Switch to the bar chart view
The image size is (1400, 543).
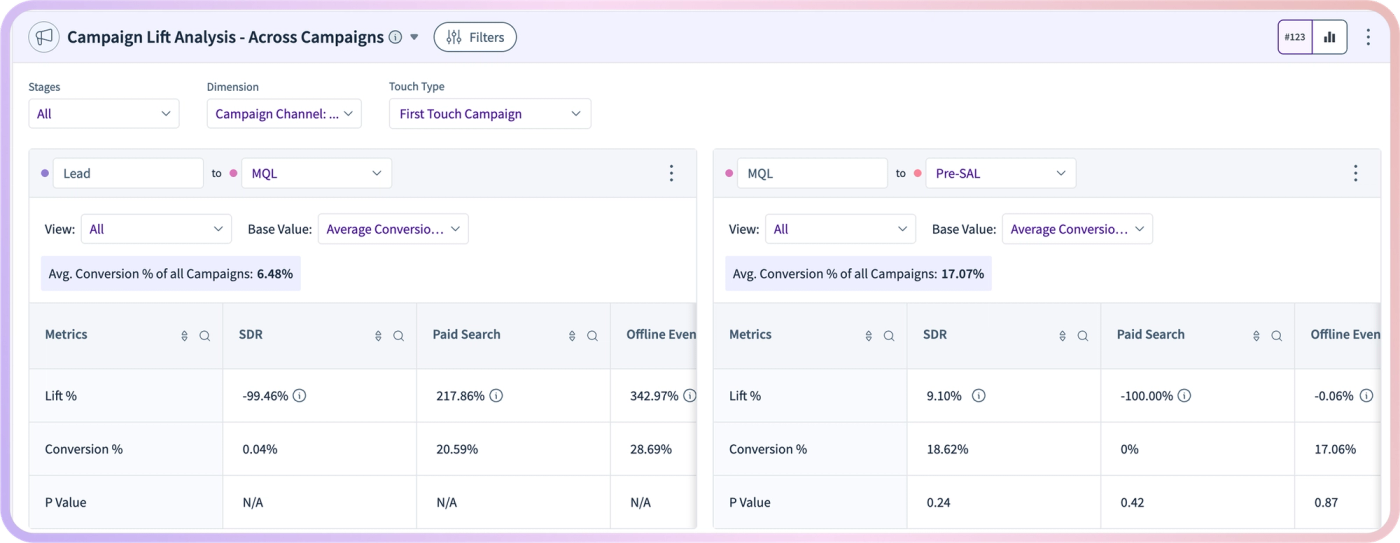(1329, 37)
